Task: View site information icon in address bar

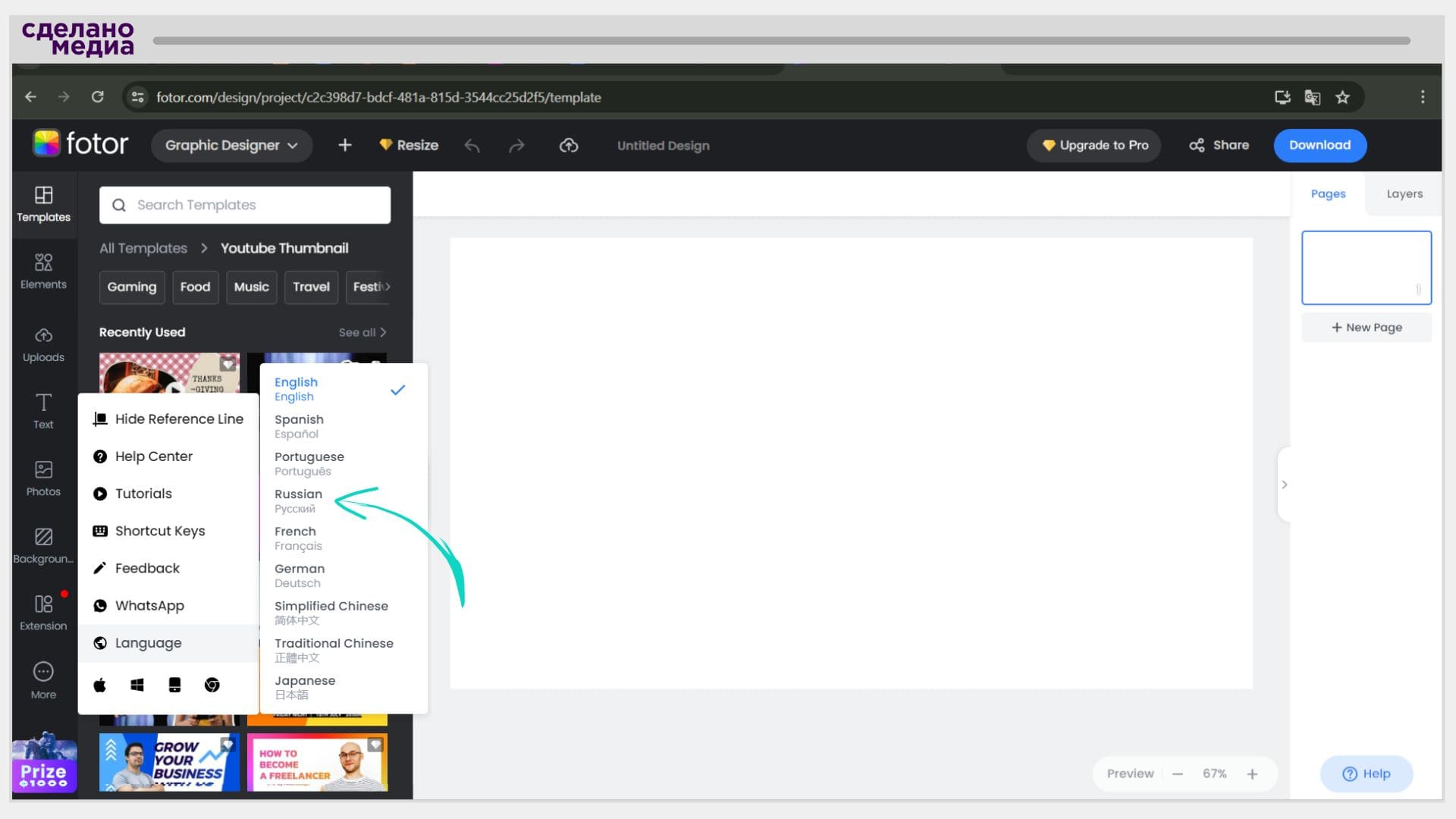Action: point(137,97)
